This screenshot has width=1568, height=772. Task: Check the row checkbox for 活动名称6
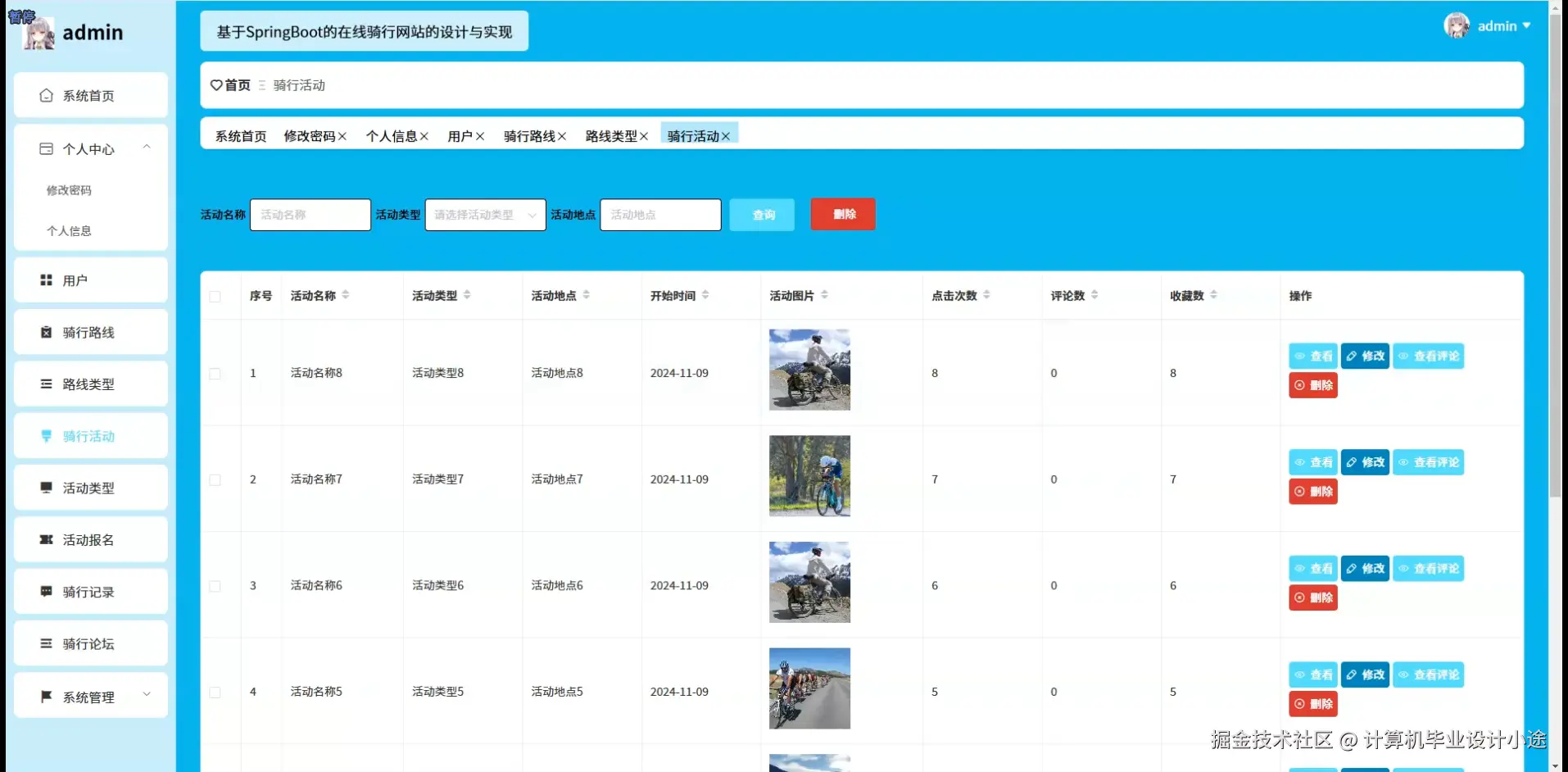(215, 586)
